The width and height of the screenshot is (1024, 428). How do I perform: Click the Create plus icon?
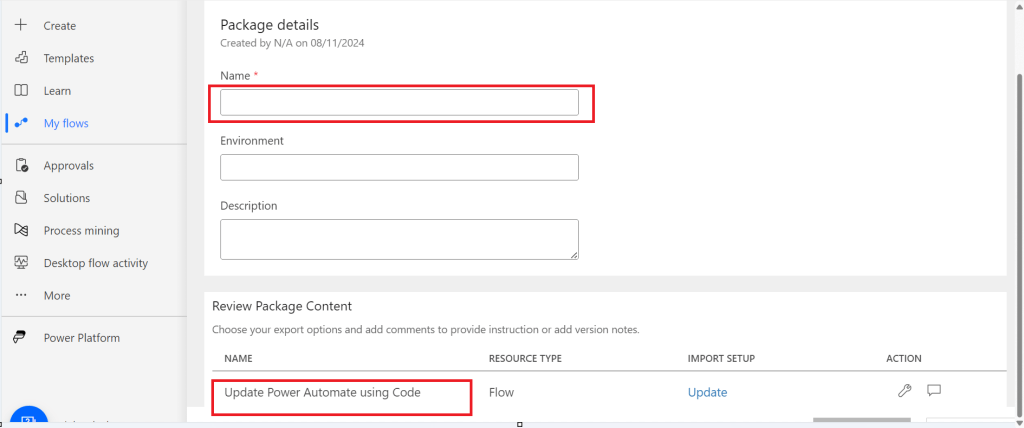point(21,25)
